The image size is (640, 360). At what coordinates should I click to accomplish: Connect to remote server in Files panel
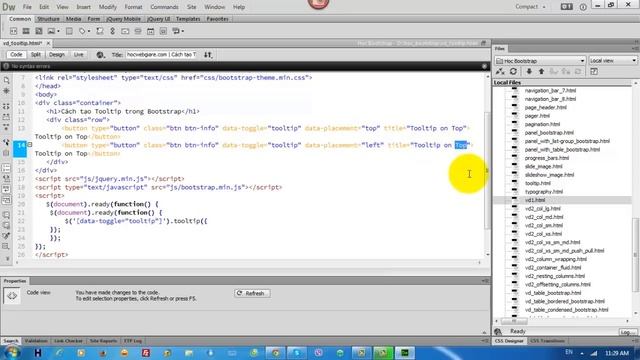tap(500, 71)
